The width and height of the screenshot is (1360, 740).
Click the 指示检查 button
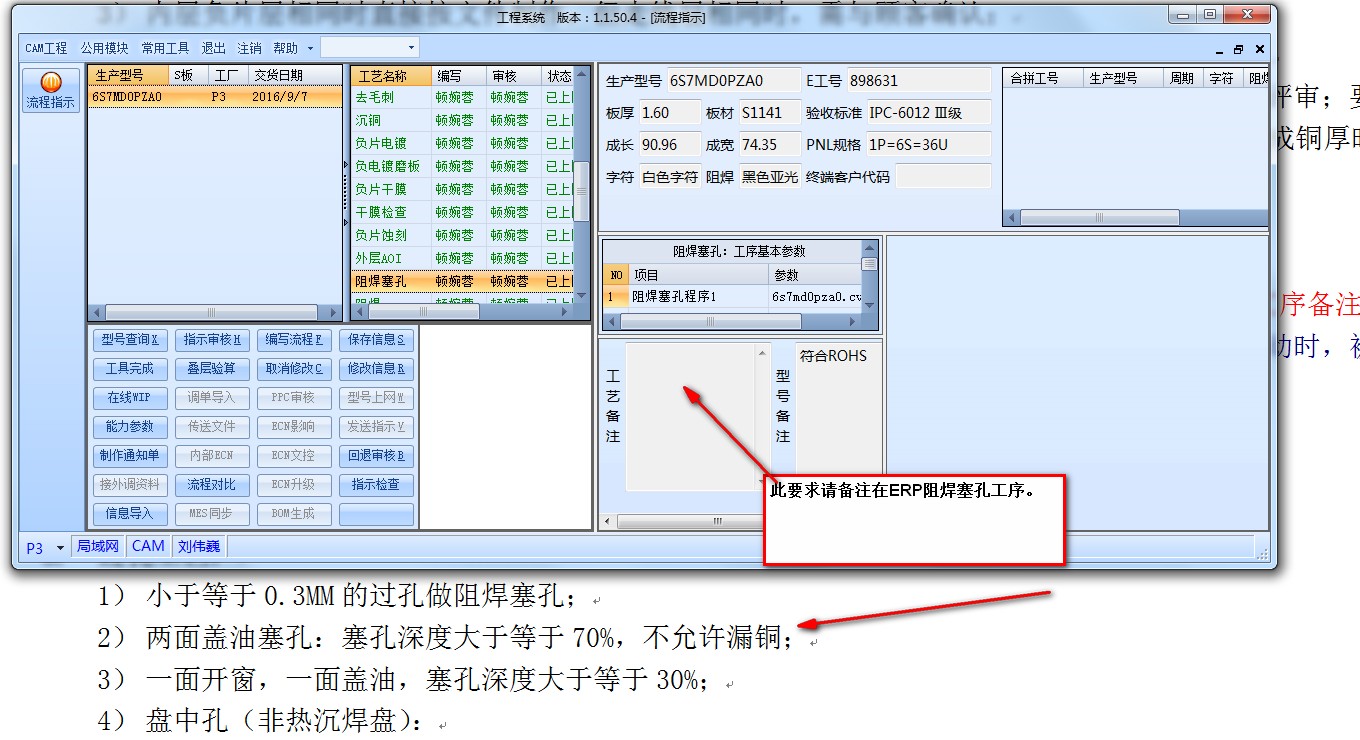pos(376,485)
